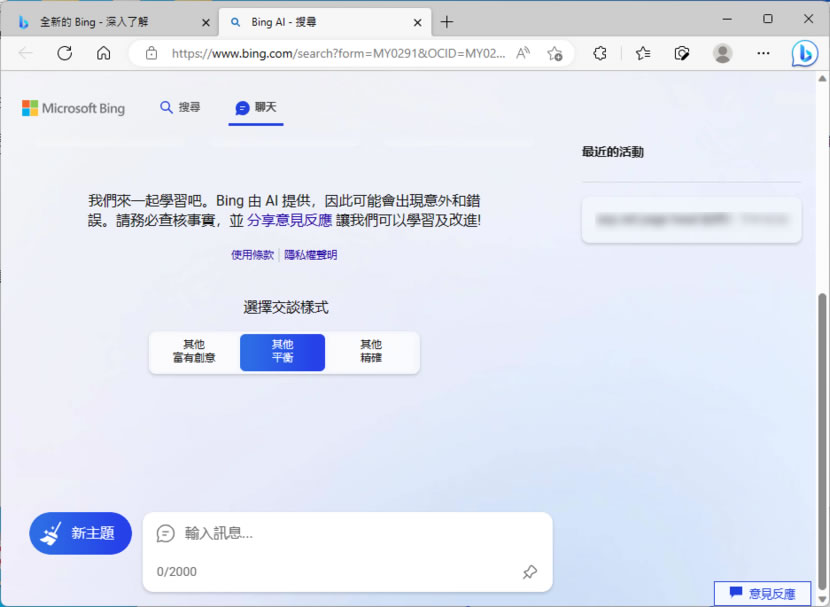Click the browser back arrow

pos(25,53)
